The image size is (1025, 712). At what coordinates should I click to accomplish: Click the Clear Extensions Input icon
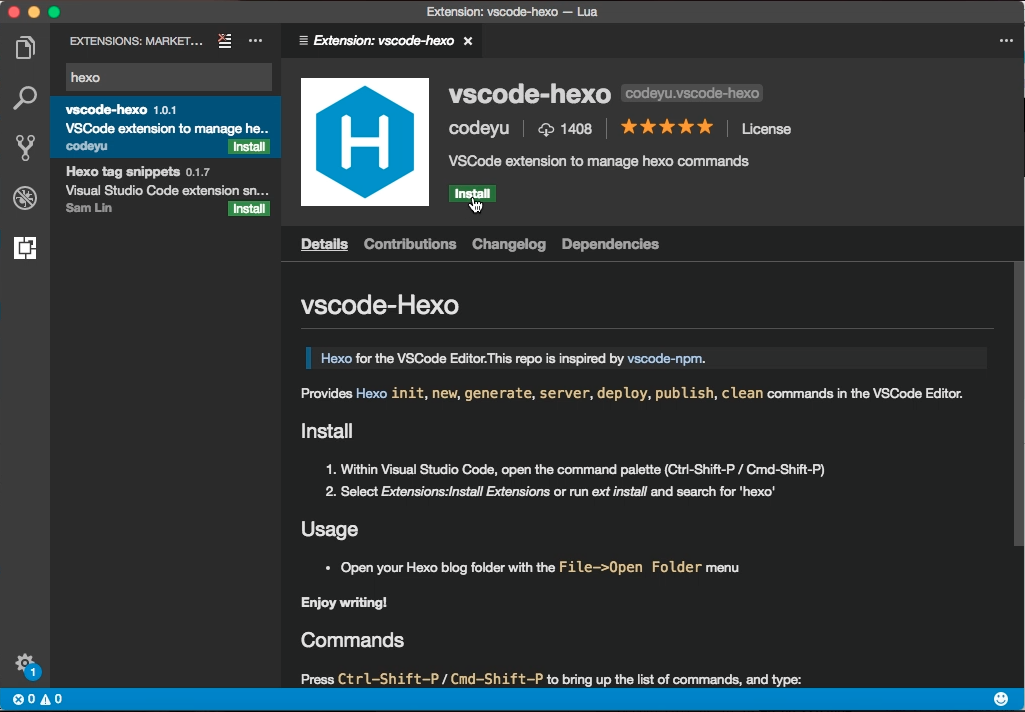pyautogui.click(x=225, y=41)
